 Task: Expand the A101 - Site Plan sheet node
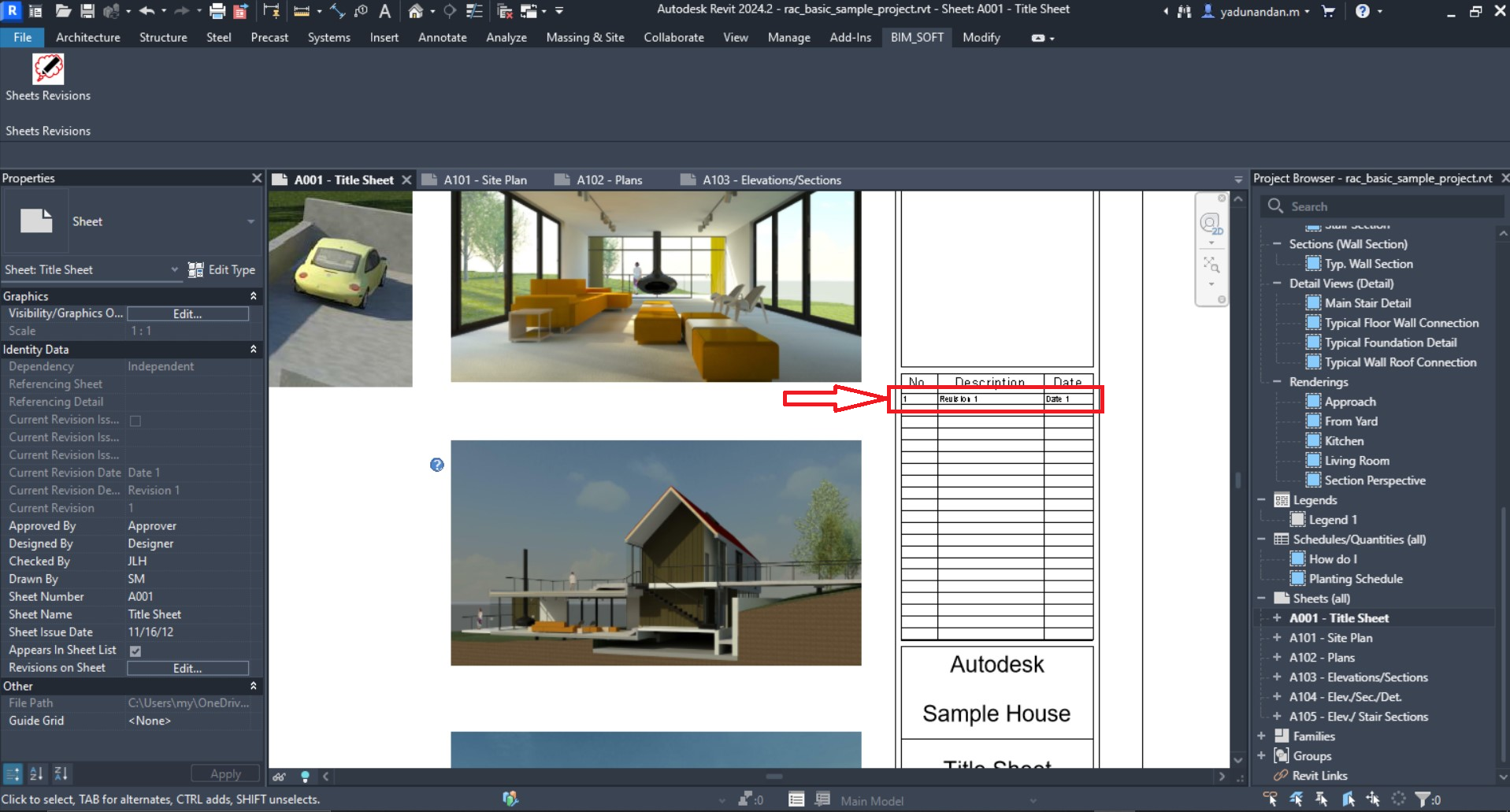[x=1277, y=638]
